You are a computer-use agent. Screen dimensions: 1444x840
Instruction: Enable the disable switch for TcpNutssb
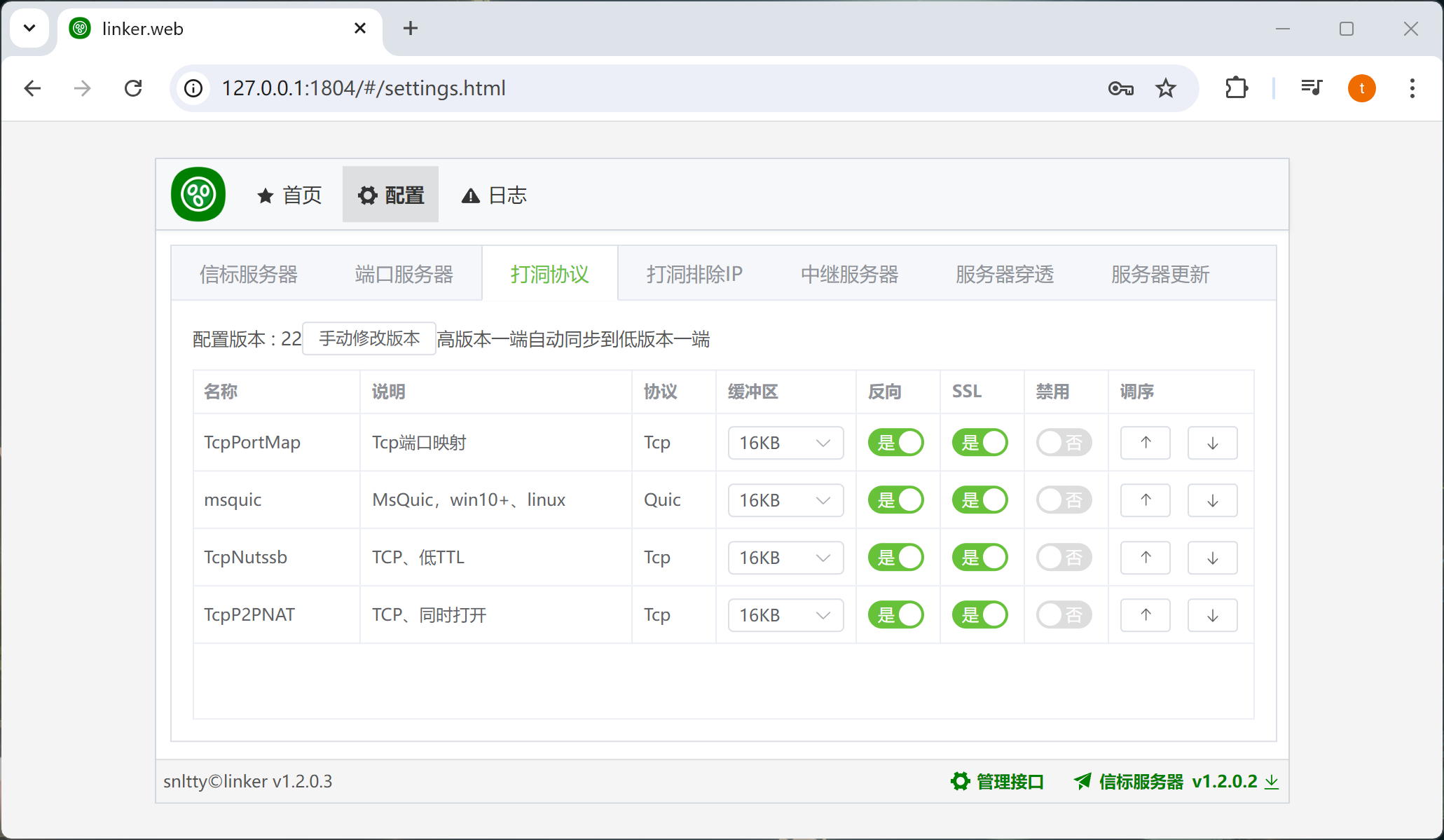(x=1064, y=558)
